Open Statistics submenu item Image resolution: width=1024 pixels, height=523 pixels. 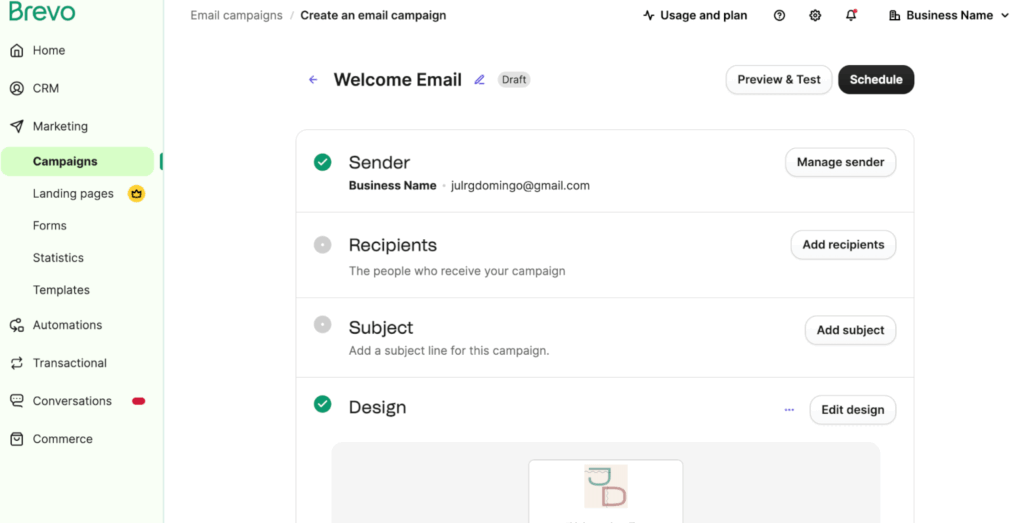[58, 257]
